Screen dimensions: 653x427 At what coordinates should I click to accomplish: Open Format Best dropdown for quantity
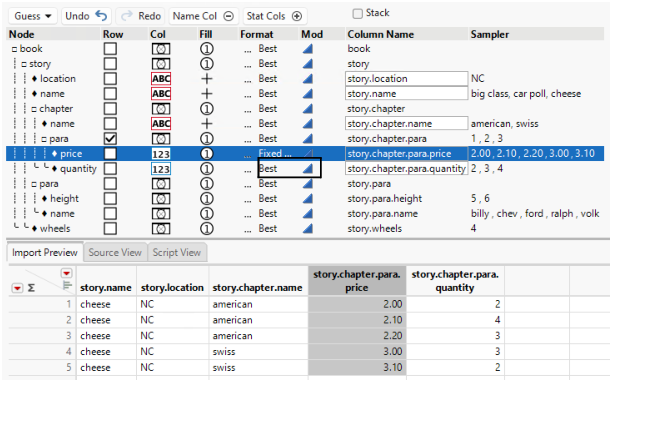pos(268,169)
